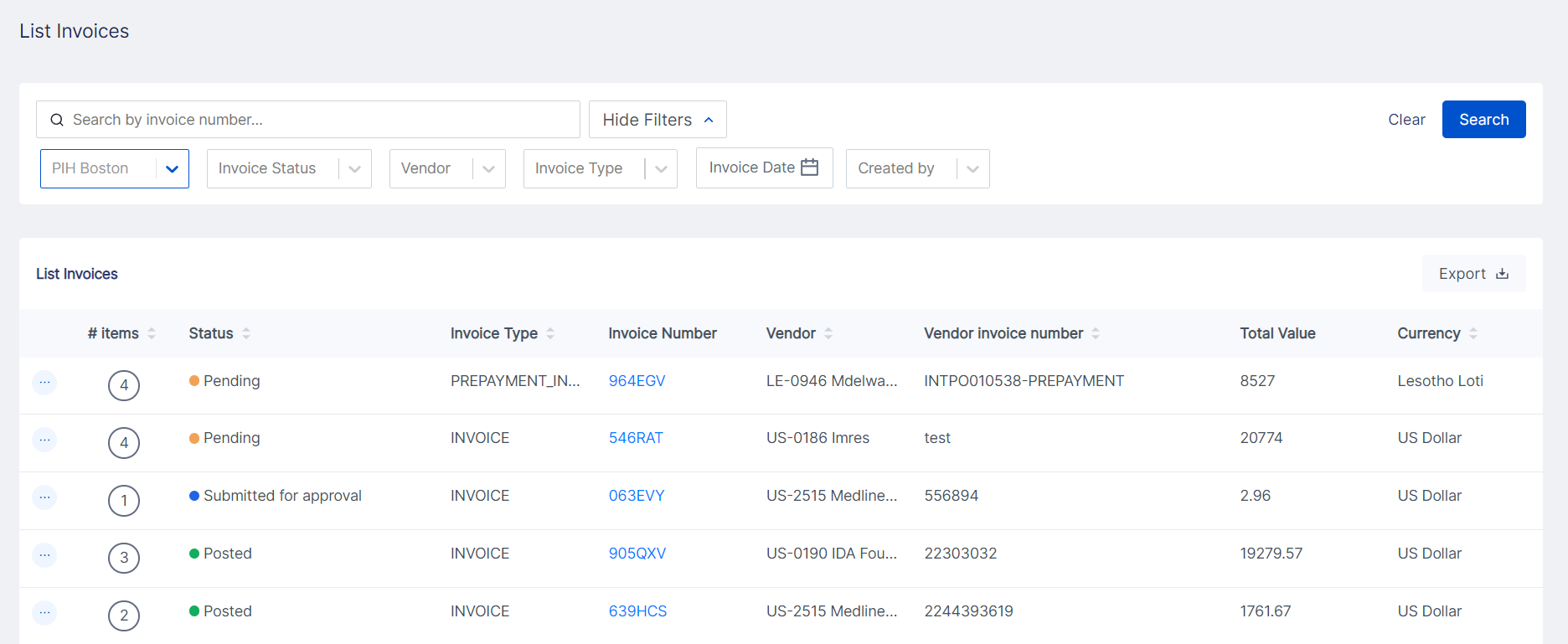Open actions menu for invoice 905QXV
The width and height of the screenshot is (1568, 644).
click(x=44, y=554)
